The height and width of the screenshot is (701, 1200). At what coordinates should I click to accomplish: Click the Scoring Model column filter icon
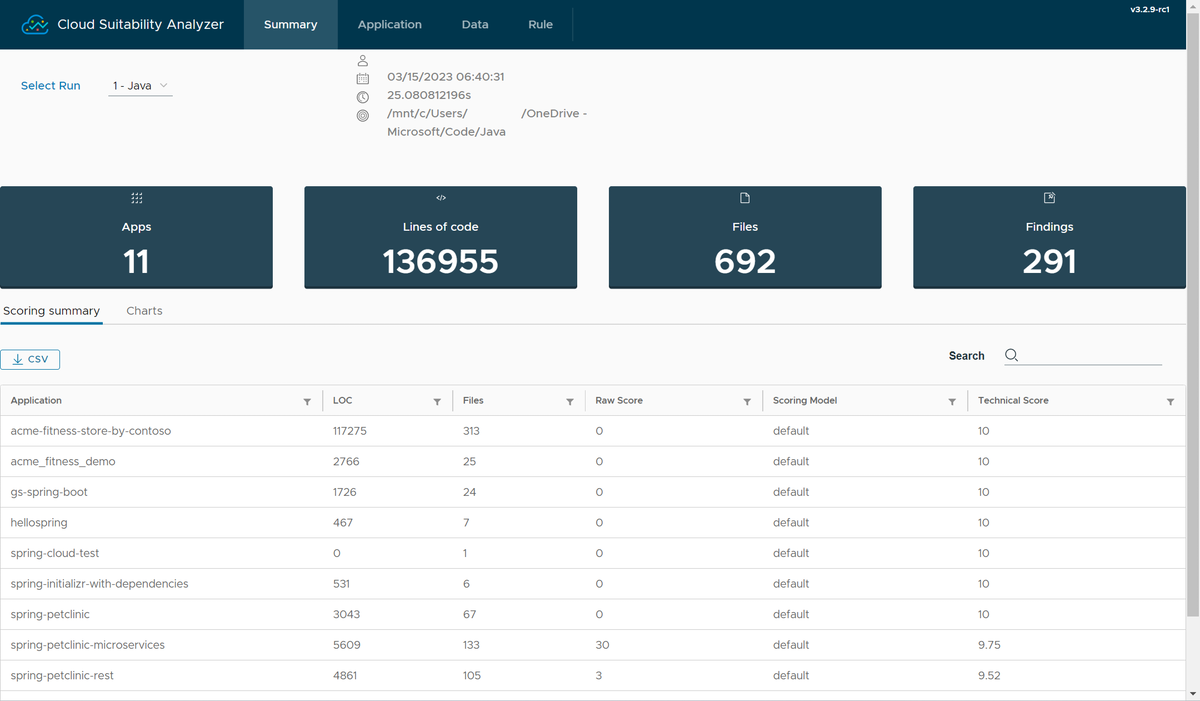click(x=952, y=401)
